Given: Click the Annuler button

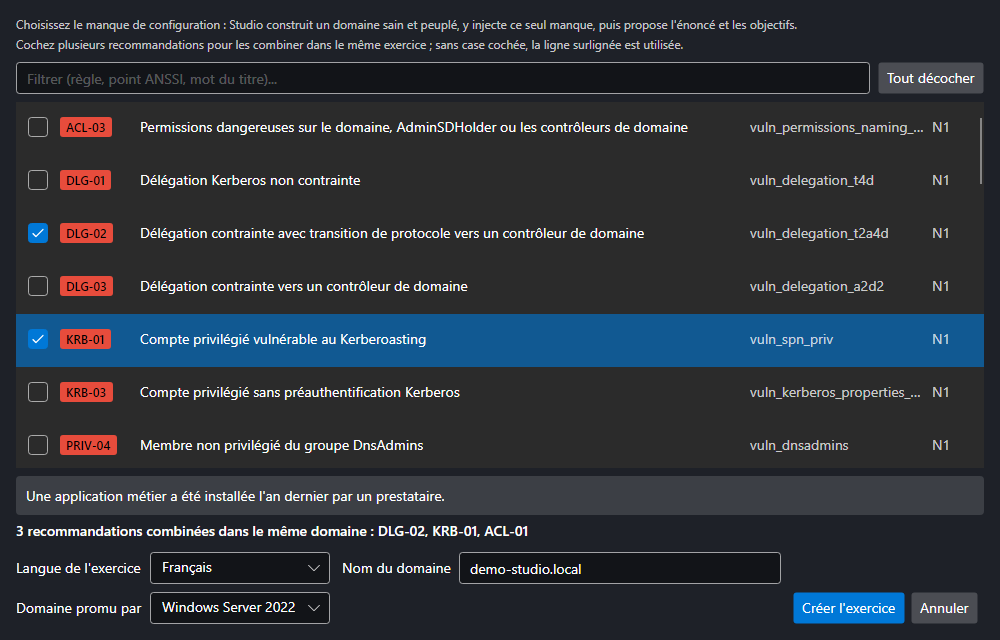Looking at the screenshot, I should [x=944, y=608].
